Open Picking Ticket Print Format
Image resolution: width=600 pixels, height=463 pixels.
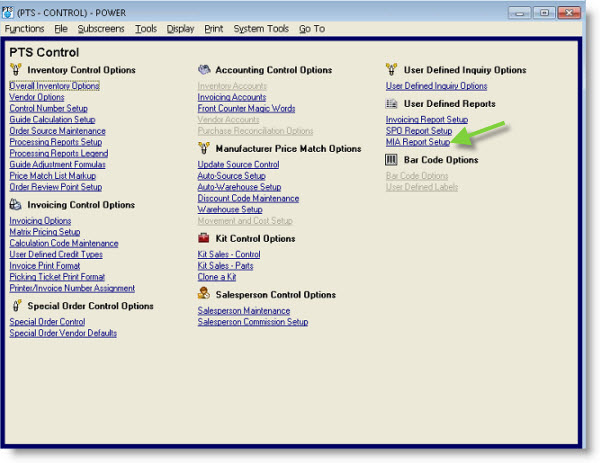(57, 277)
